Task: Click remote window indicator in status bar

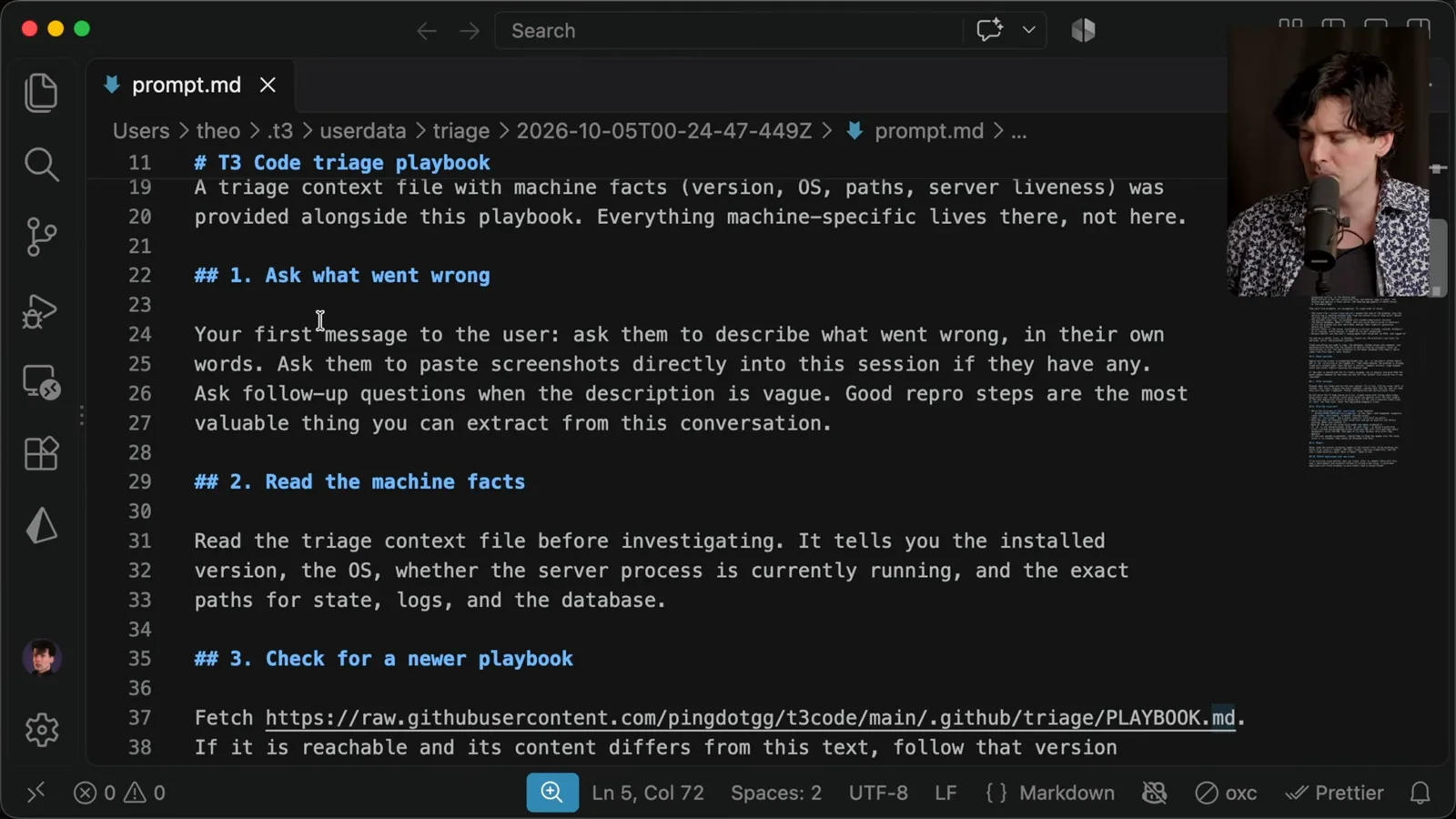Action: click(x=35, y=793)
